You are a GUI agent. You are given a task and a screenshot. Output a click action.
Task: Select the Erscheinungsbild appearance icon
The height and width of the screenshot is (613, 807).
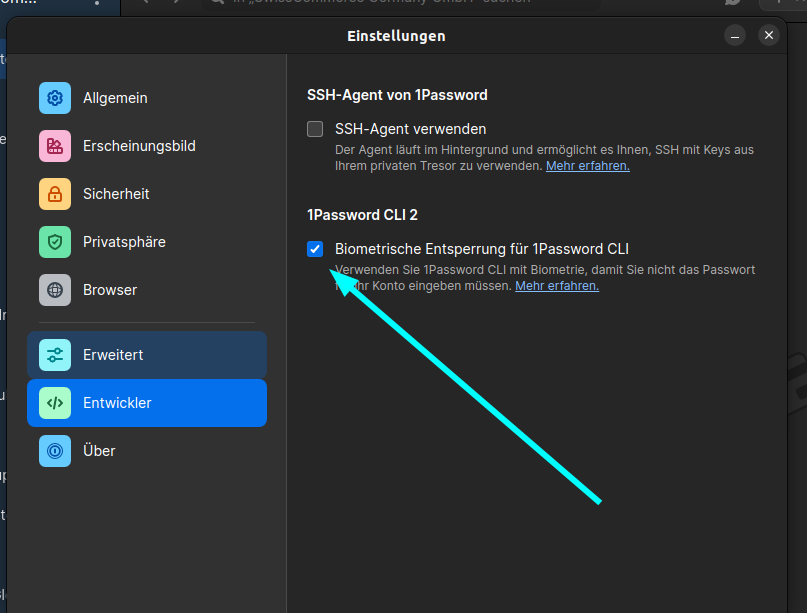click(55, 146)
